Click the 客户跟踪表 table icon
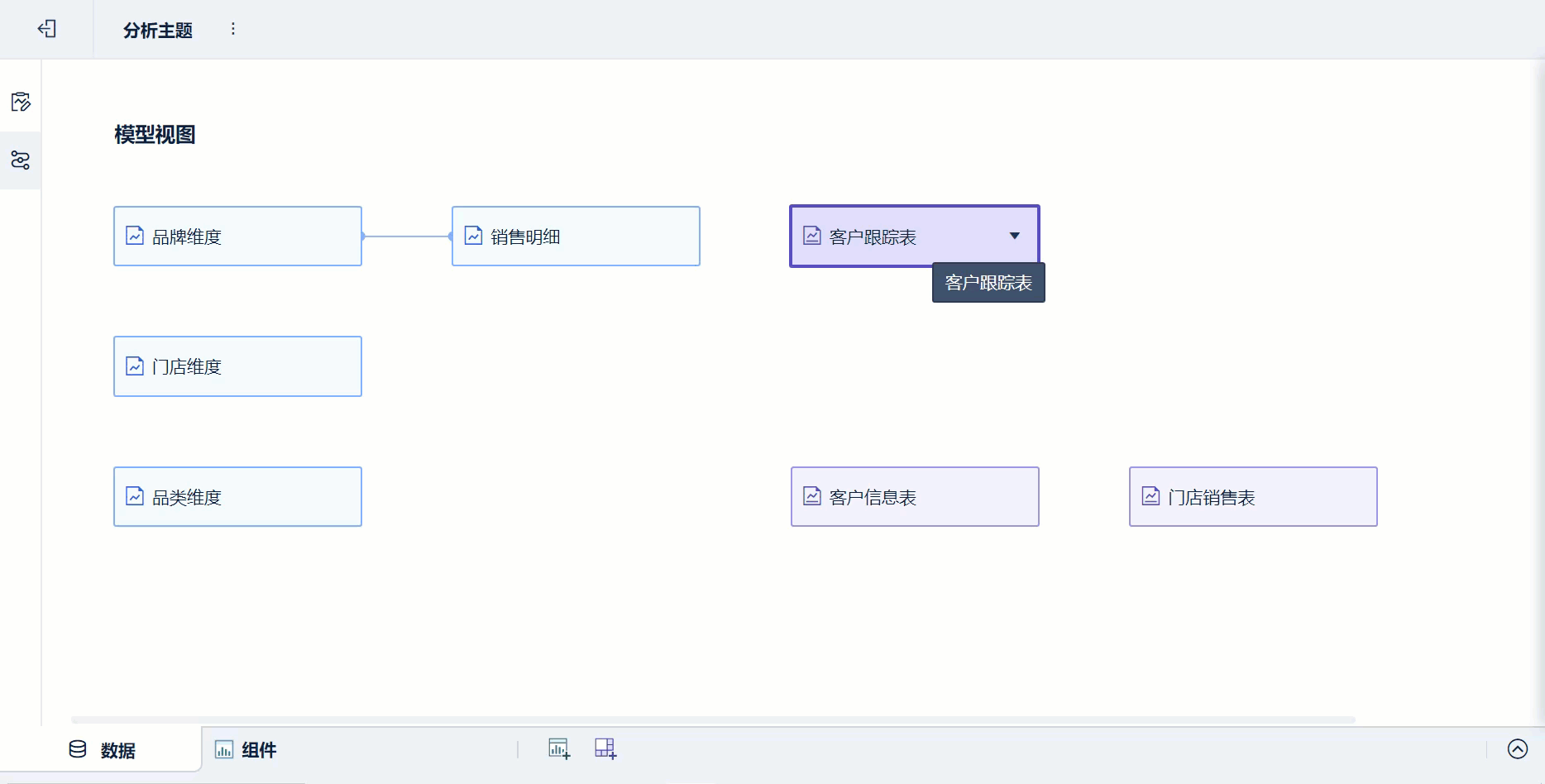Screen dimensions: 1545x784 [x=812, y=236]
